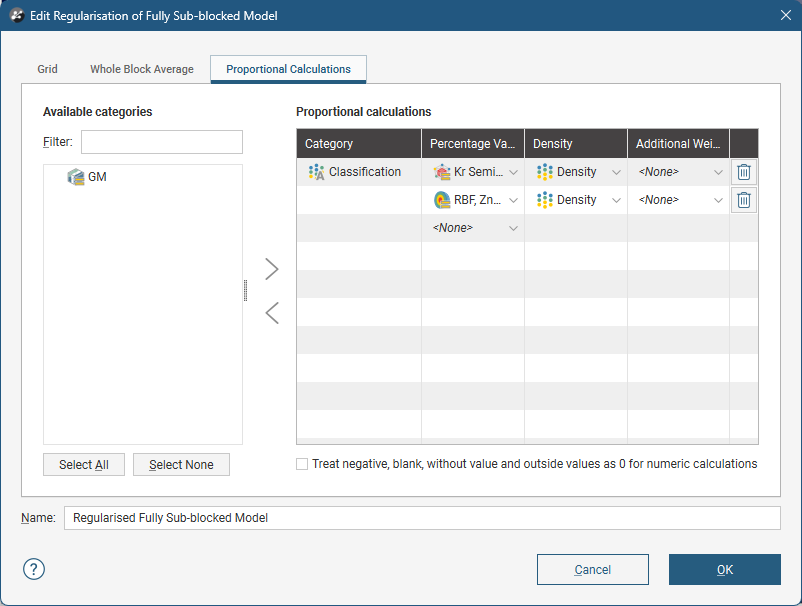Click the Leapfrog app icon in title bar
Screen dimensions: 802x606
pos(17,15)
